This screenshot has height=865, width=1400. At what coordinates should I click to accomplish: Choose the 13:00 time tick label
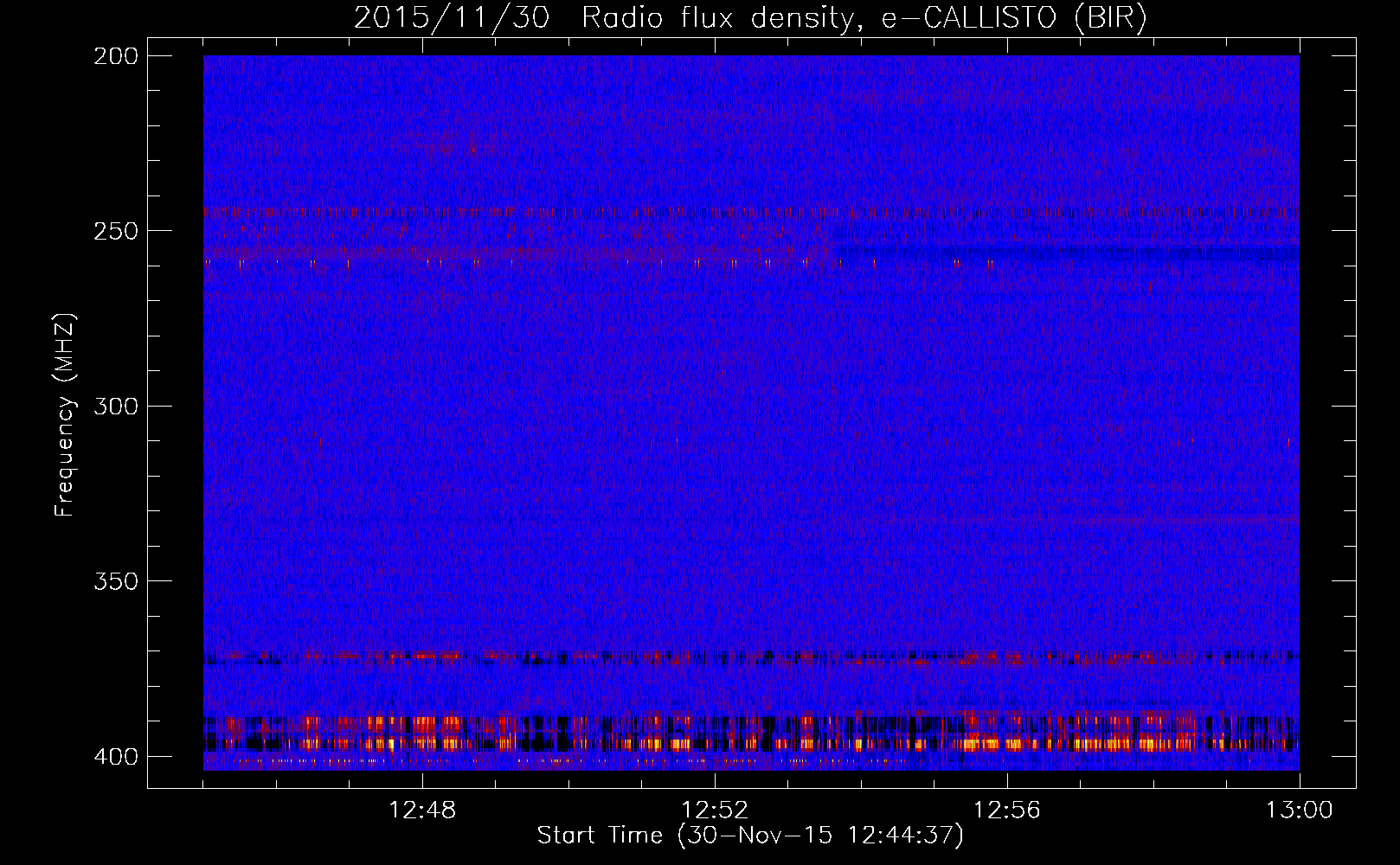[x=1300, y=811]
